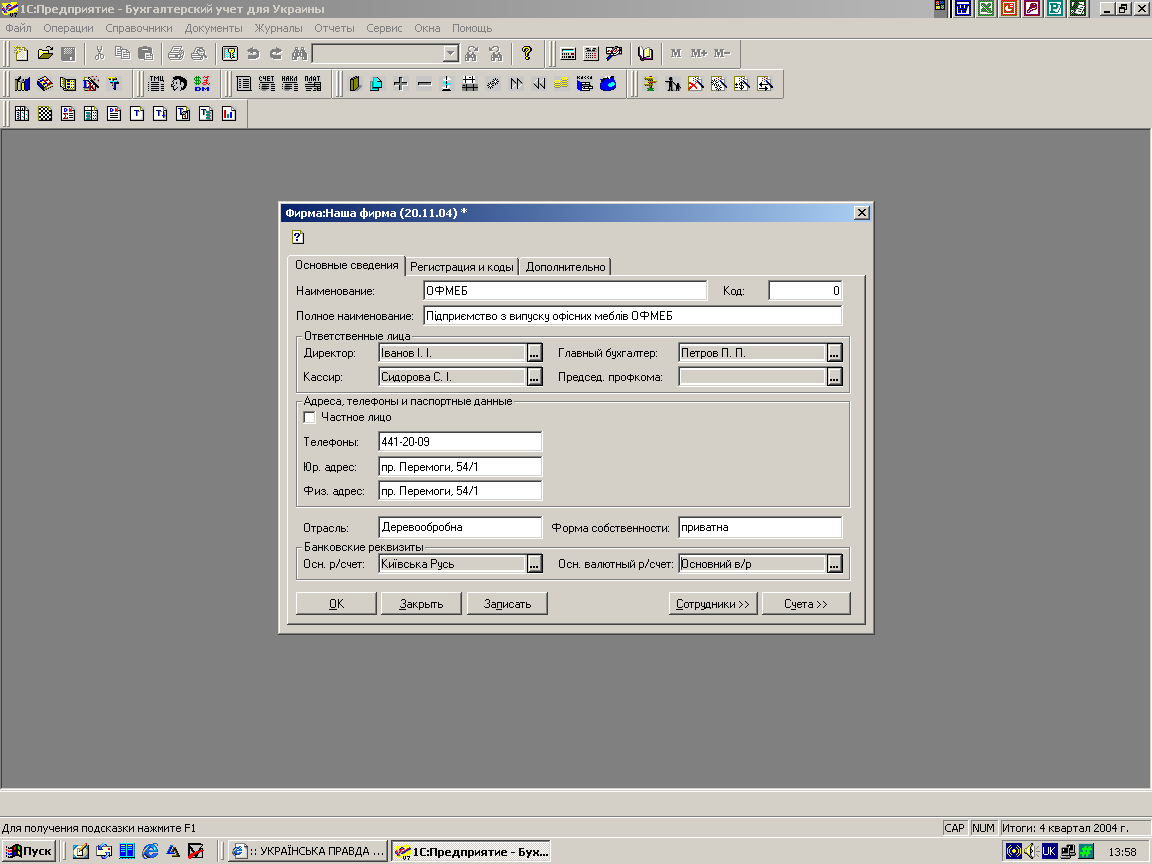This screenshot has height=864, width=1152.
Task: Click the checkerboard report icon in third toolbar
Action: tap(45, 114)
